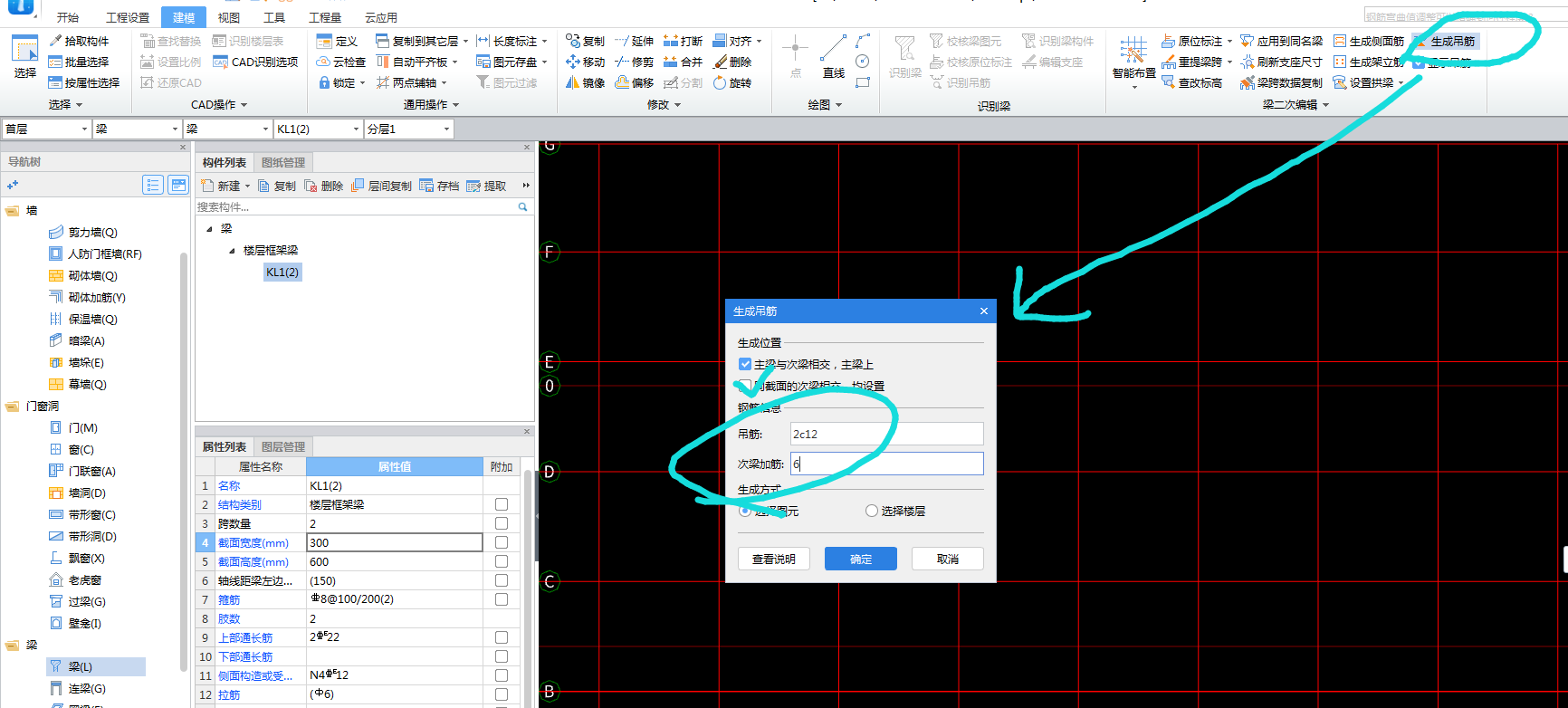Click the 修剪 trim tool
This screenshot has height=708, width=1568.
634,62
